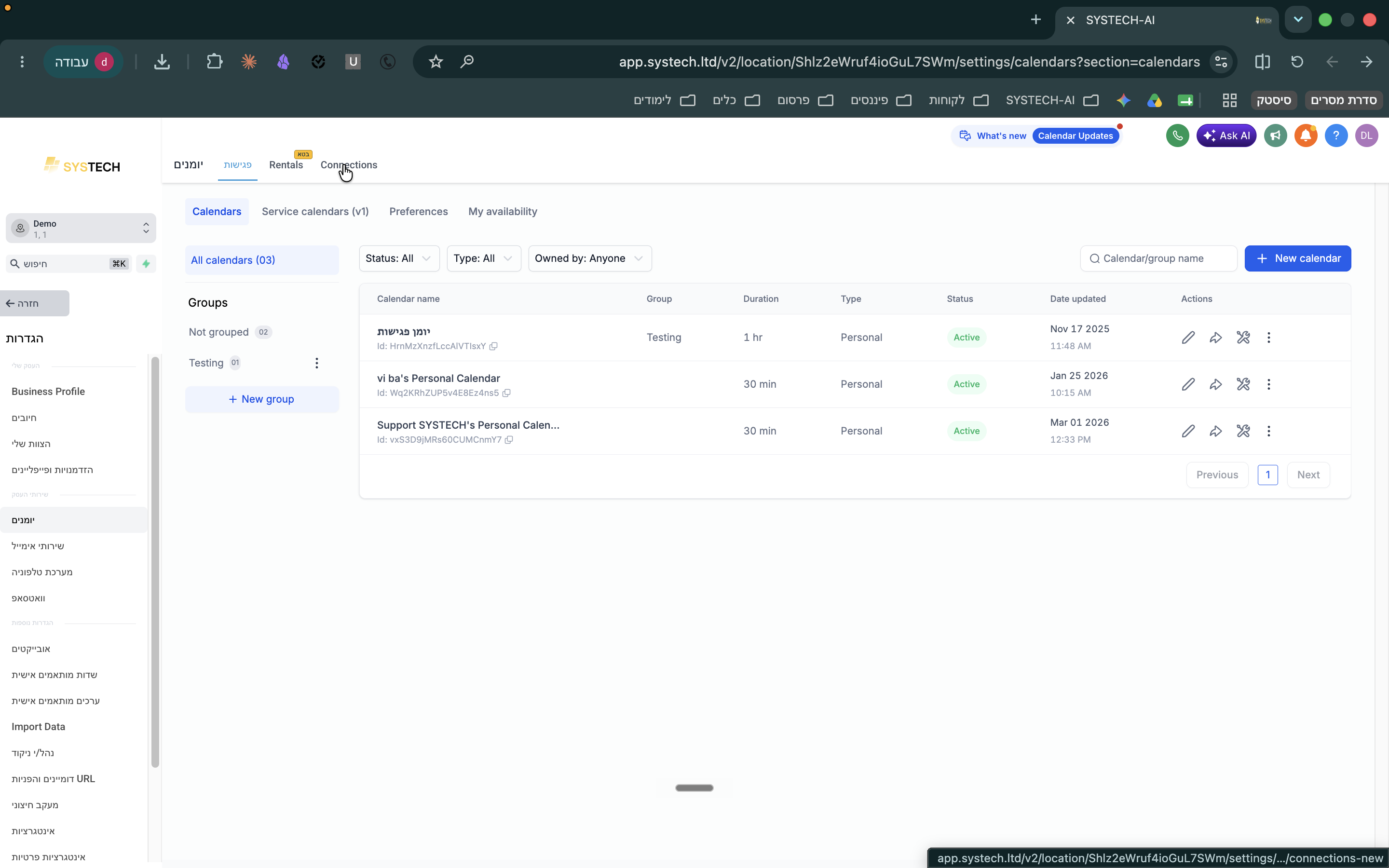
Task: Open the פיננסים bookmarks folder
Action: point(881,100)
